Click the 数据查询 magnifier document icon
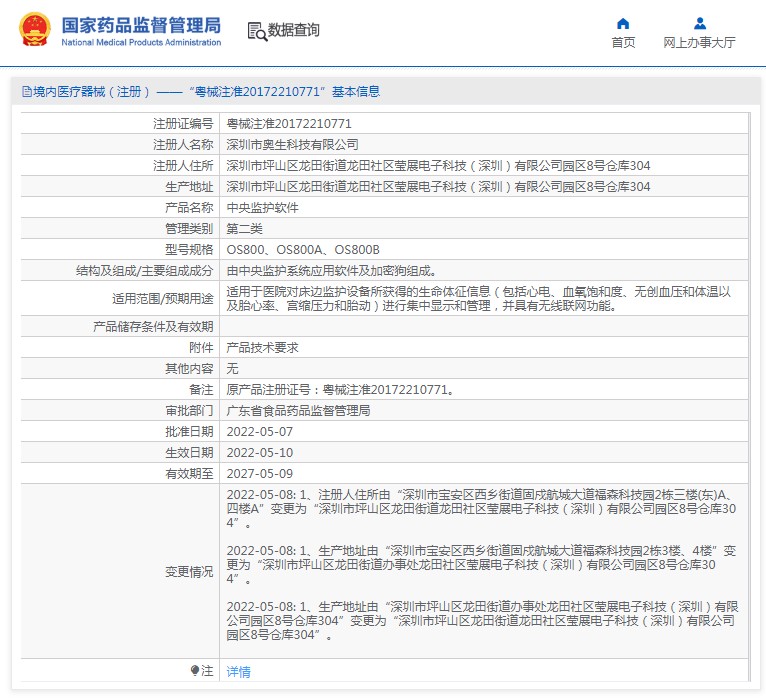The height and width of the screenshot is (700, 766). [x=257, y=31]
